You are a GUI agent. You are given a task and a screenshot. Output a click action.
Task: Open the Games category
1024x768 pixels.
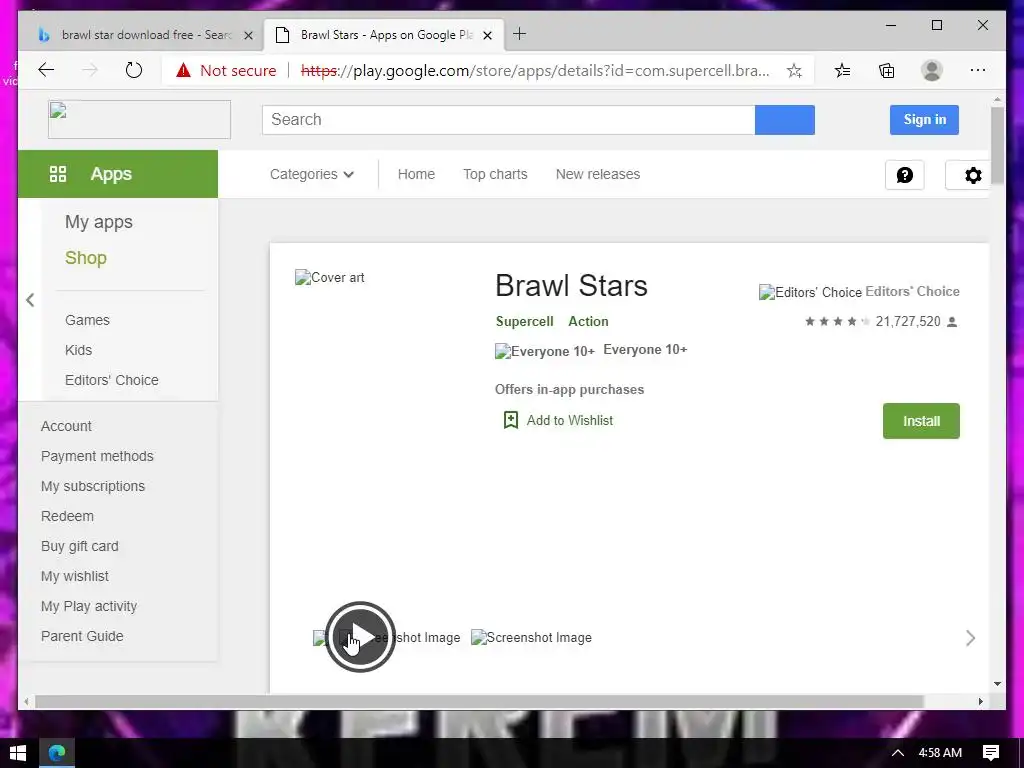tap(87, 320)
